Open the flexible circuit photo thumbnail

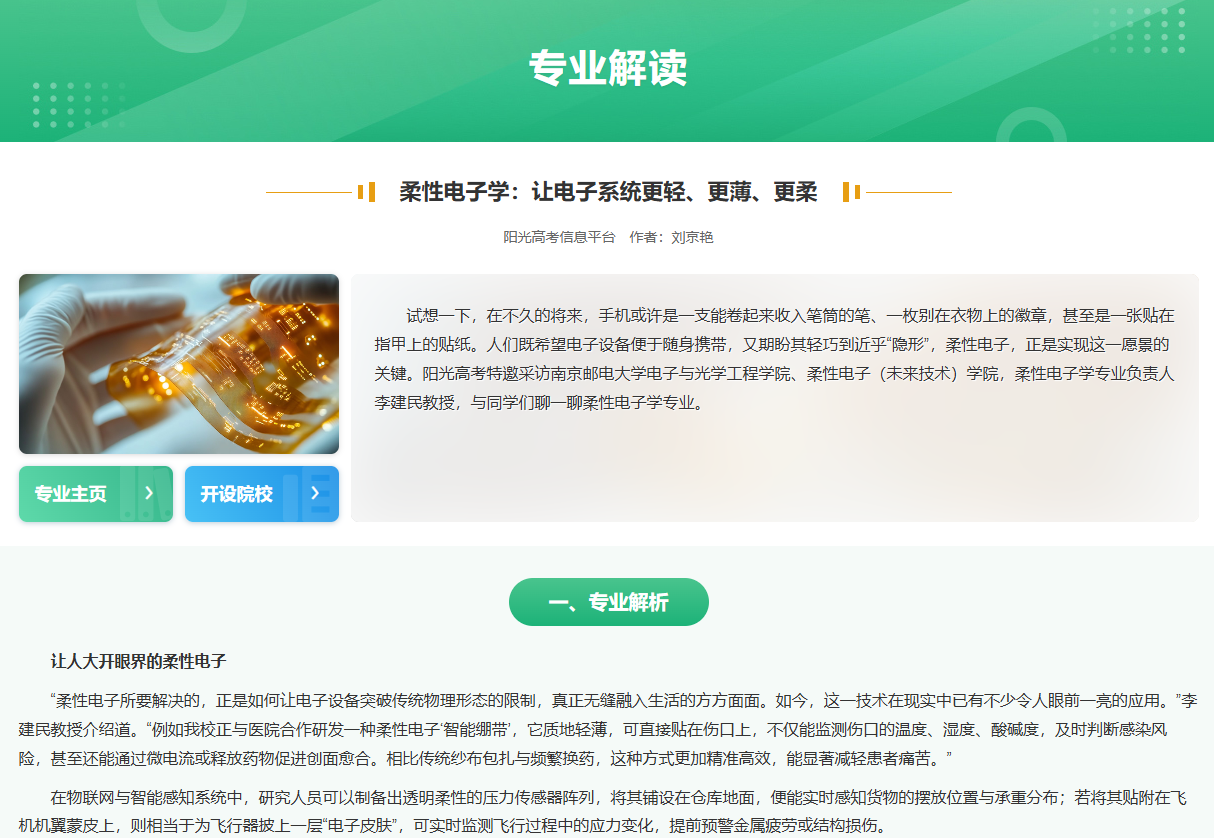(x=179, y=364)
